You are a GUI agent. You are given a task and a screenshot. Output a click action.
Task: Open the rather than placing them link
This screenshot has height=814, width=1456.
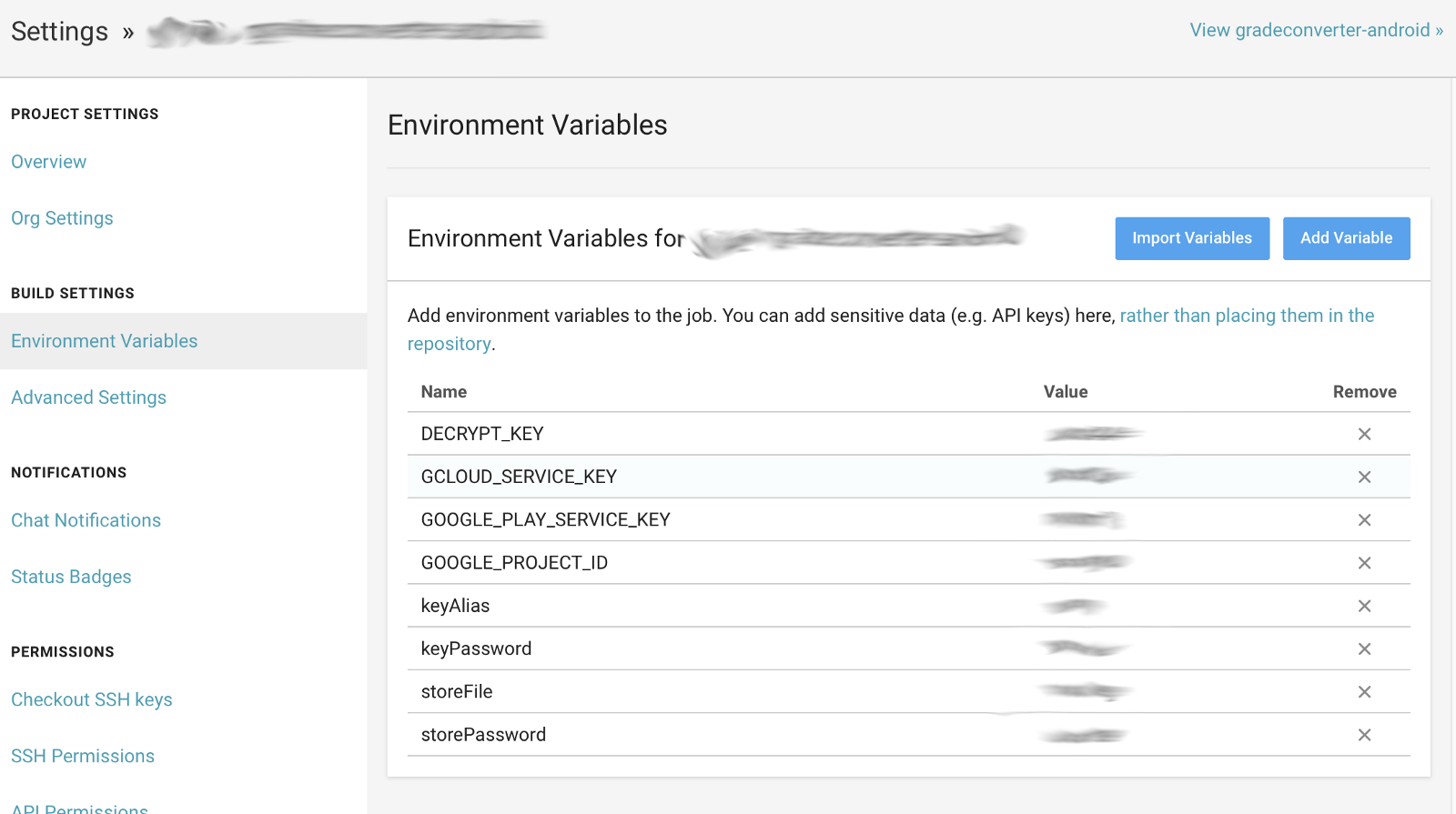pyautogui.click(x=1246, y=316)
